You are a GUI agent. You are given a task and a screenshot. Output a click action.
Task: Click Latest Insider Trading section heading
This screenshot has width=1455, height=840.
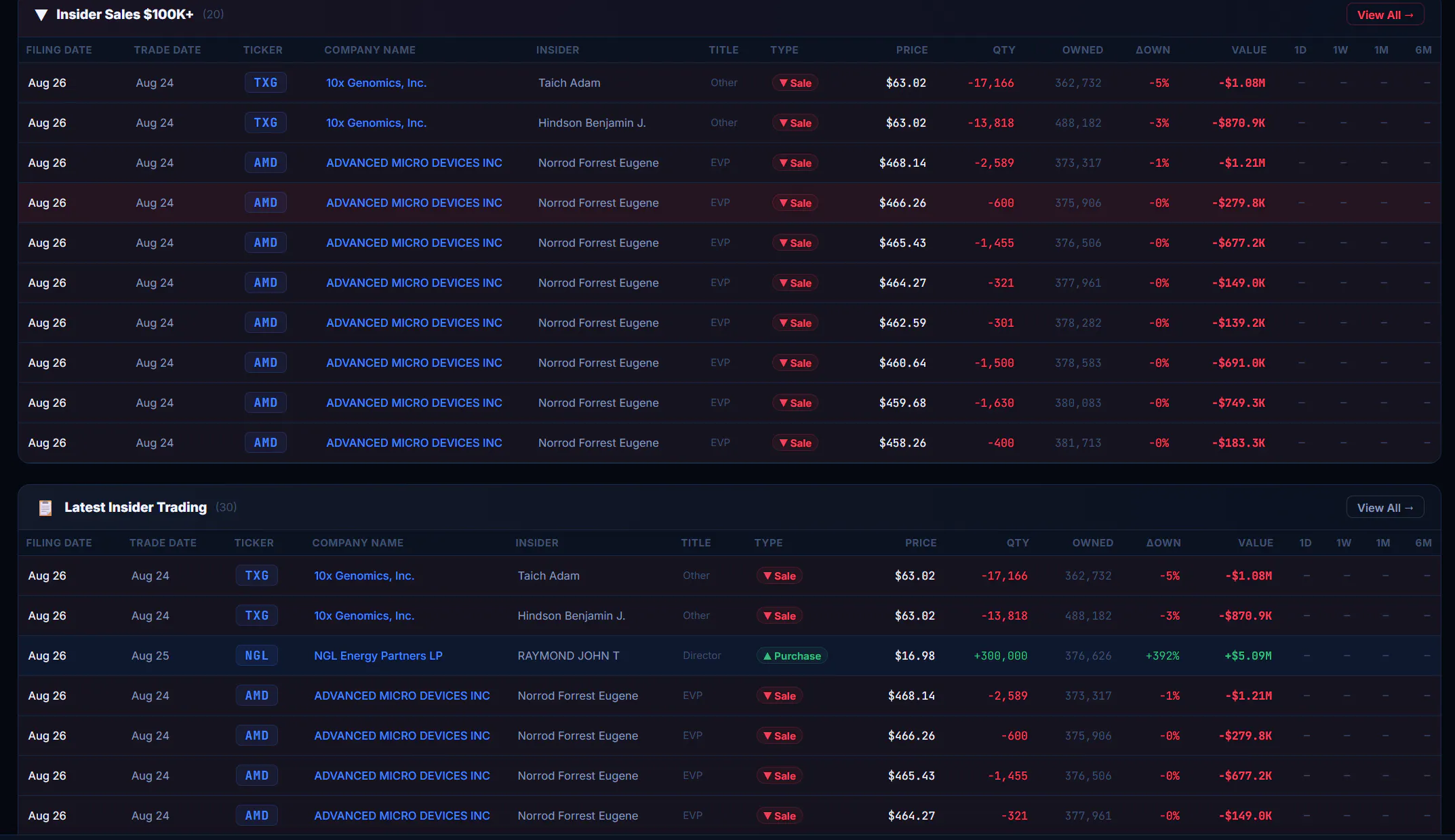[x=136, y=507]
